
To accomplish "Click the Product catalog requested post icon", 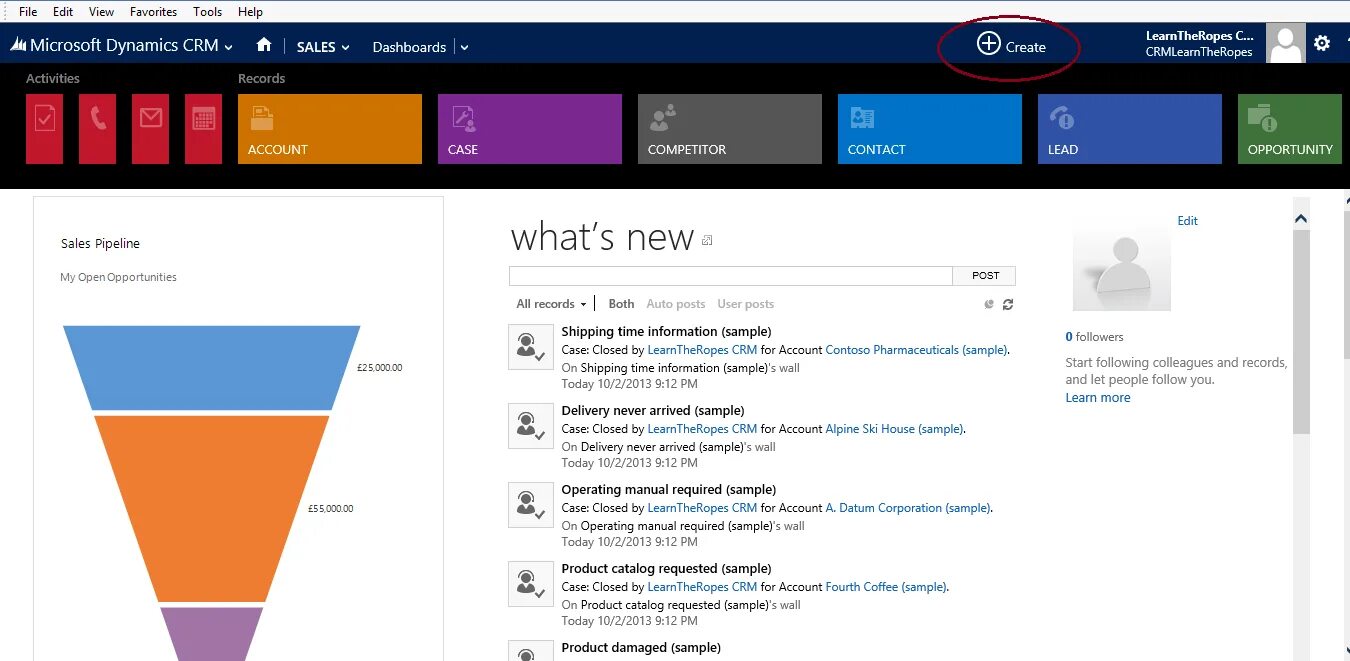I will pos(531,584).
